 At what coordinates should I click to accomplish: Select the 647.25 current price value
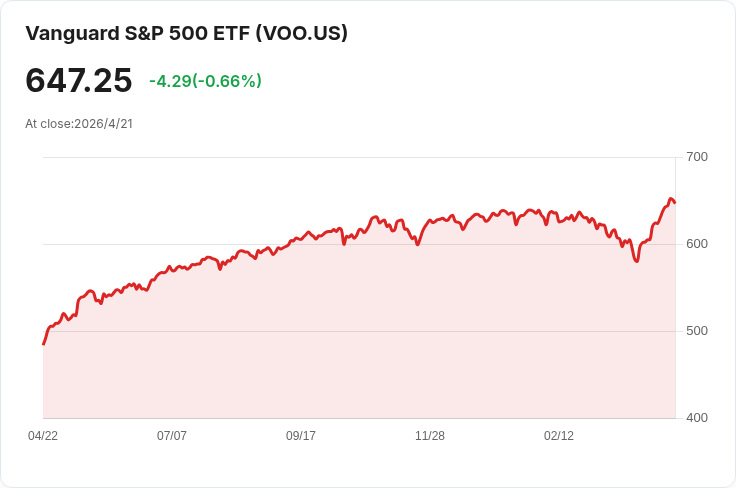pos(79,81)
